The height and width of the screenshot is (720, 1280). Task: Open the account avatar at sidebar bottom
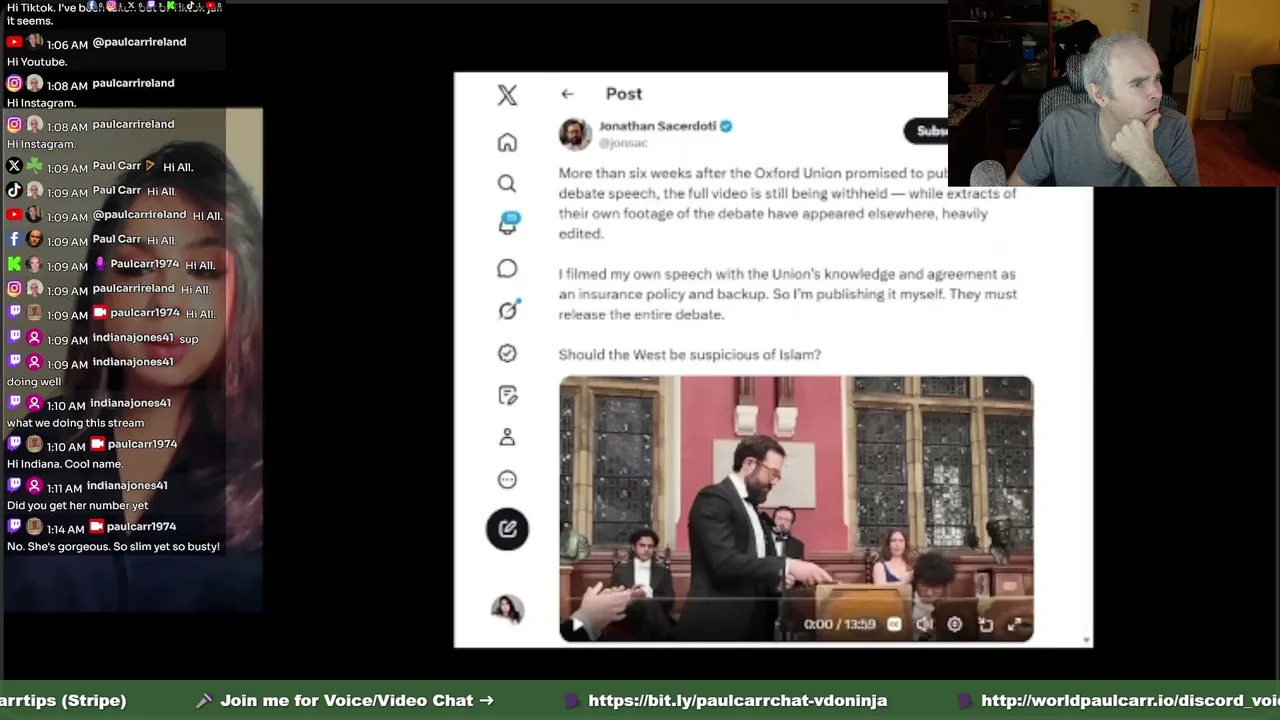(507, 609)
